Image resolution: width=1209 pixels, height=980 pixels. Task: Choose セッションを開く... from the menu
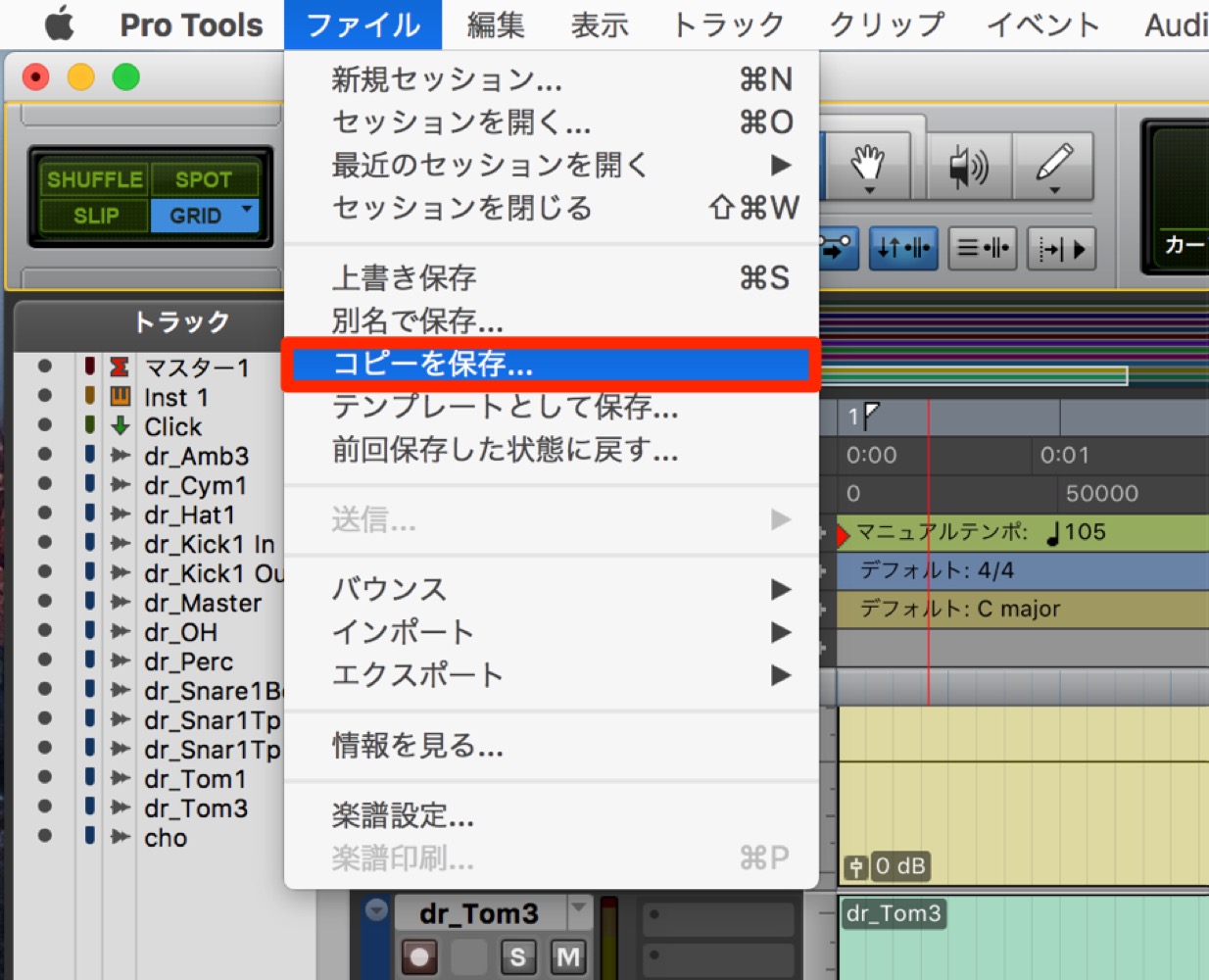552,122
